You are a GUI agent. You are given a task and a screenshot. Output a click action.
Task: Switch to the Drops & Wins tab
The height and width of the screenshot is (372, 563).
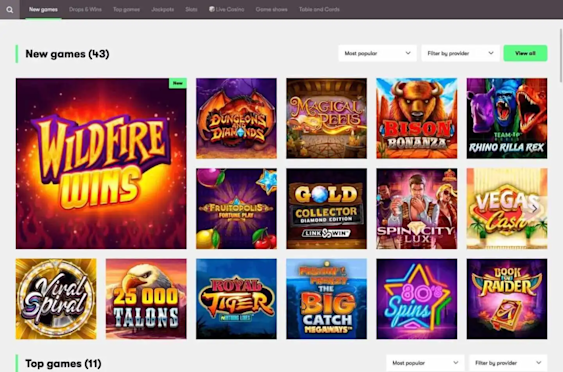[x=85, y=9]
